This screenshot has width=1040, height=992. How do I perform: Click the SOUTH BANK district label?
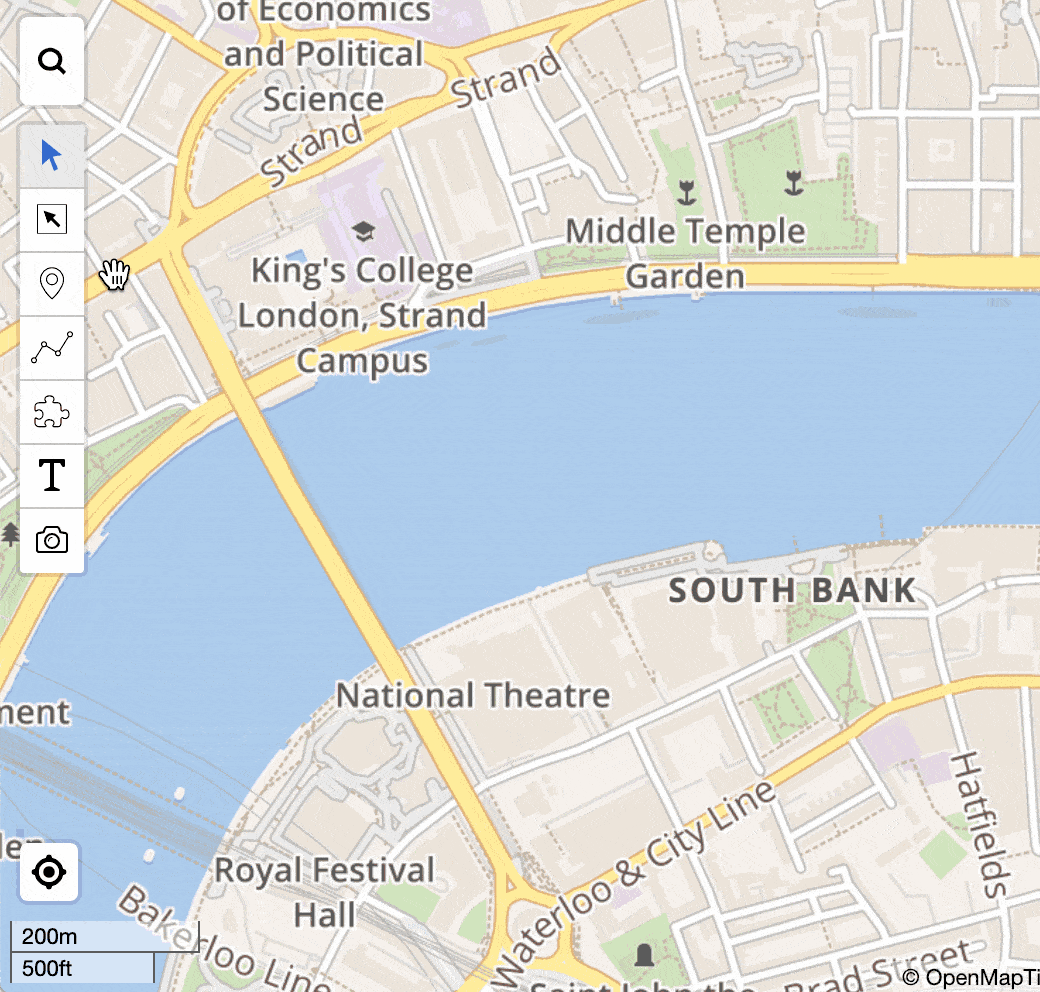click(792, 590)
